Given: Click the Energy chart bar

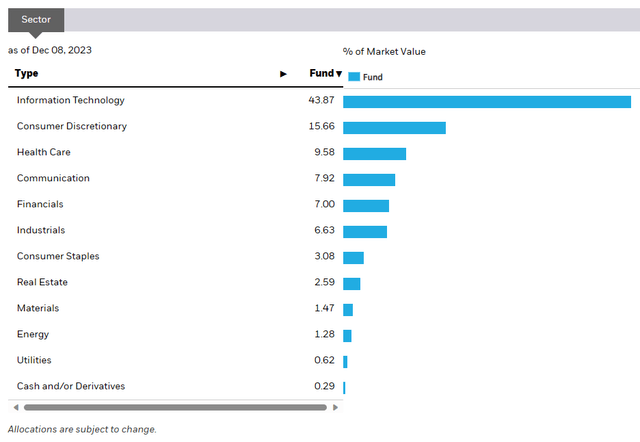Looking at the screenshot, I should point(347,336).
